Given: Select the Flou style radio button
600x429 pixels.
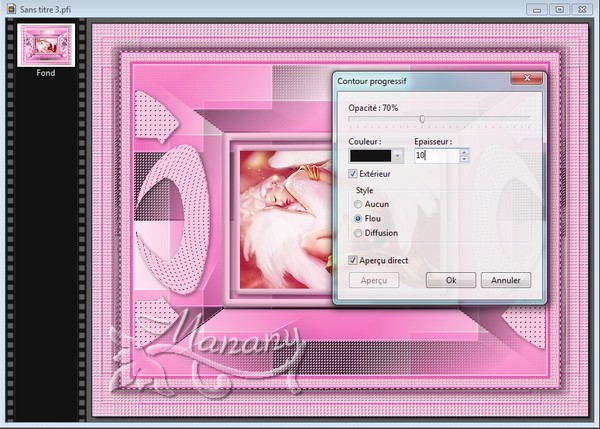Looking at the screenshot, I should pos(358,219).
